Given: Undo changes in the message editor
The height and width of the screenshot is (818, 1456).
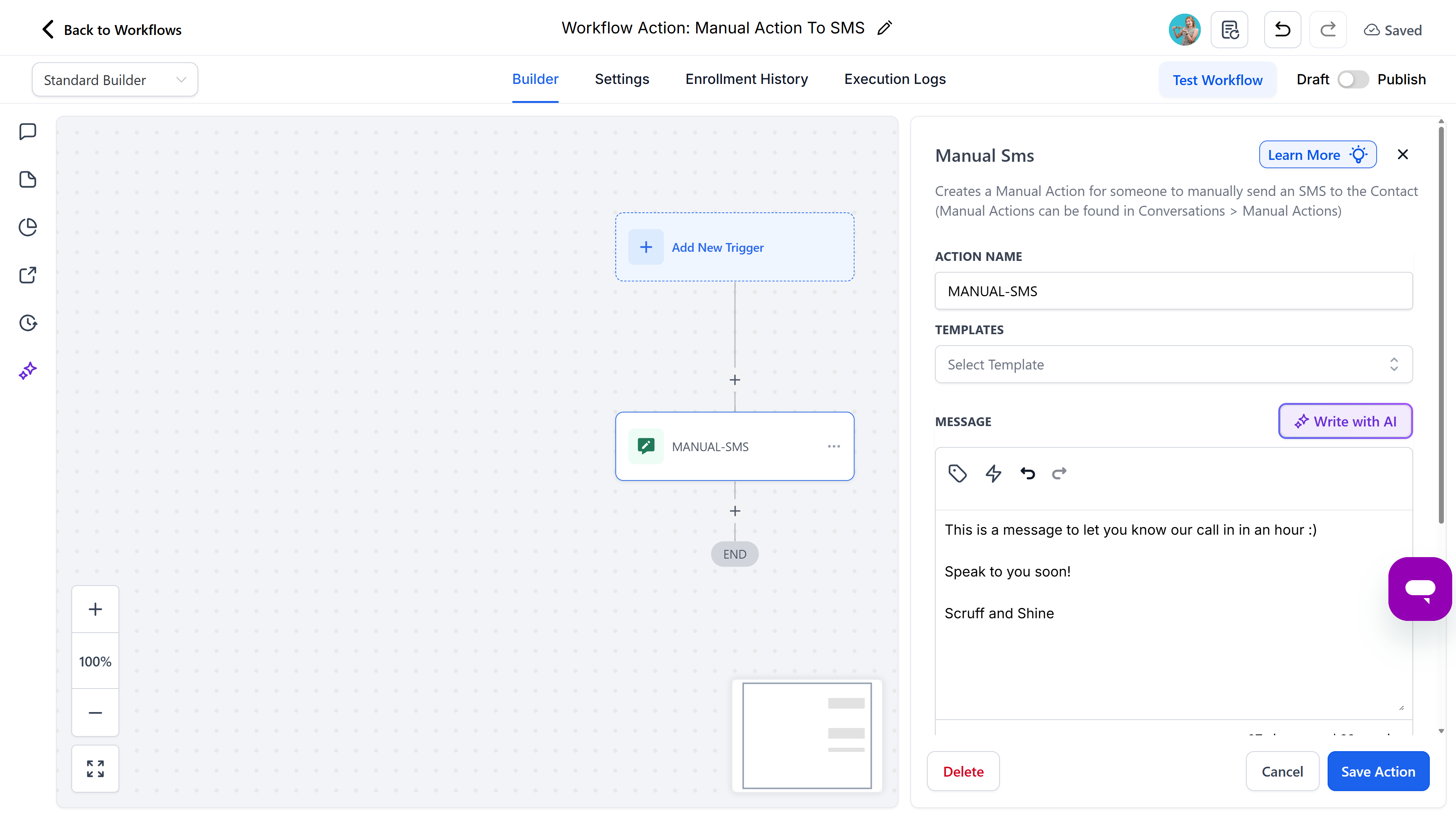Looking at the screenshot, I should [1027, 474].
